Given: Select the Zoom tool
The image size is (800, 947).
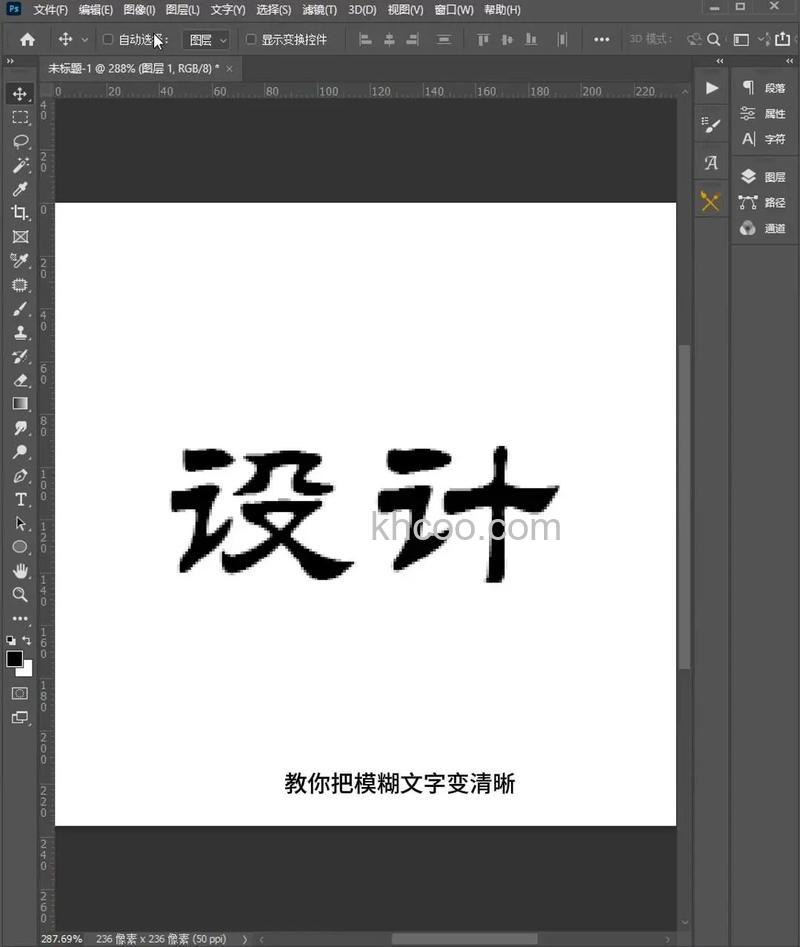Looking at the screenshot, I should coord(20,595).
